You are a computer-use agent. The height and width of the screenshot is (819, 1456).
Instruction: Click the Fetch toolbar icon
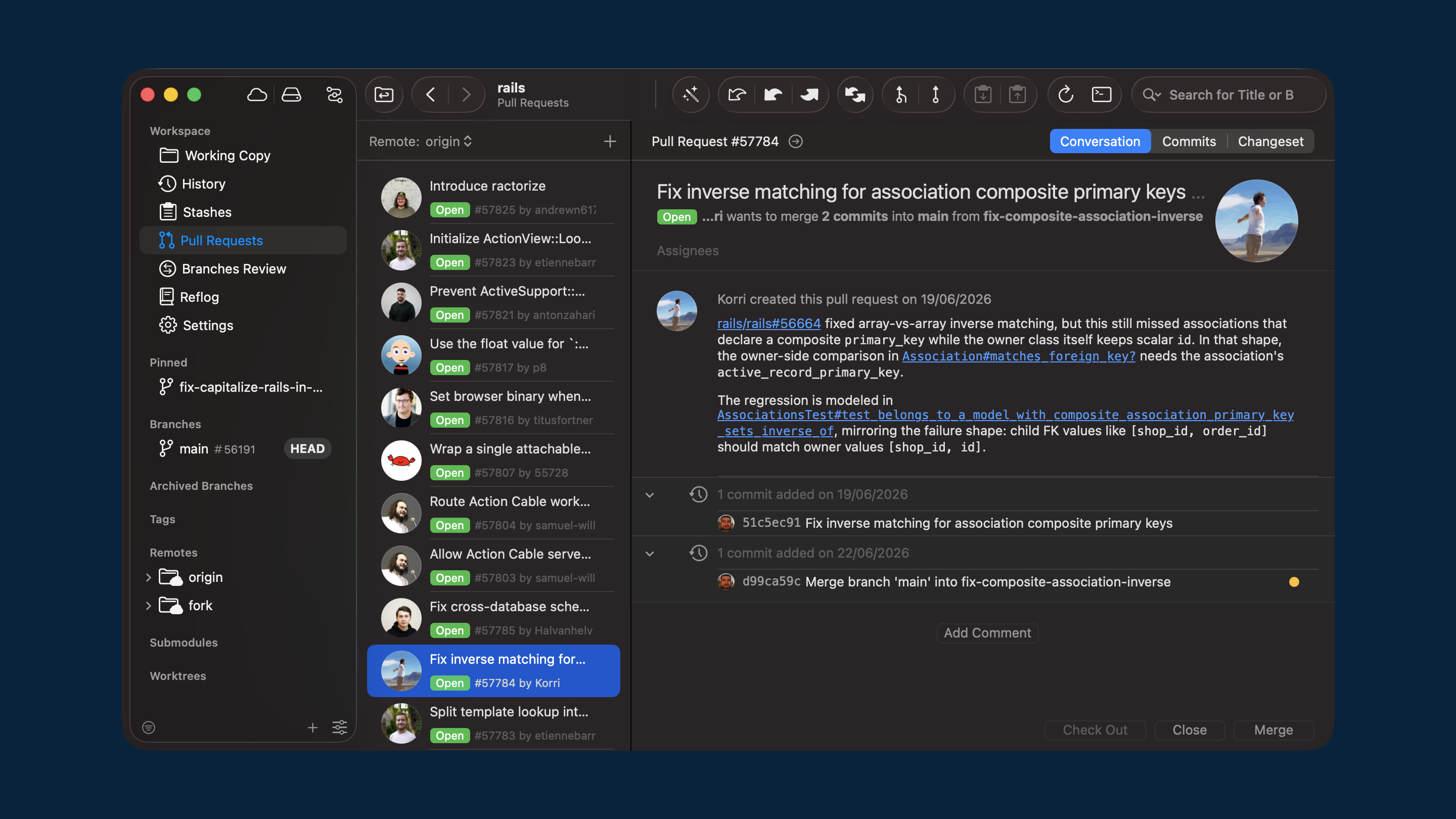click(x=737, y=95)
